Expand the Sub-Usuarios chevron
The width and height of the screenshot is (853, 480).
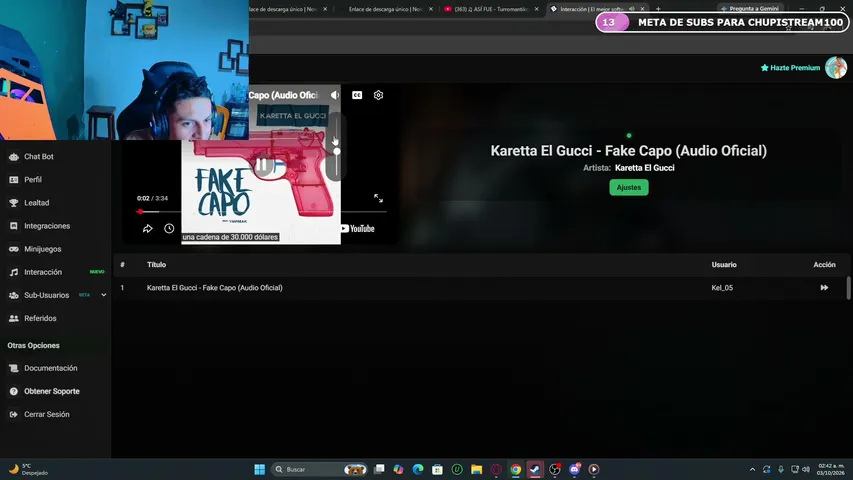pos(103,295)
